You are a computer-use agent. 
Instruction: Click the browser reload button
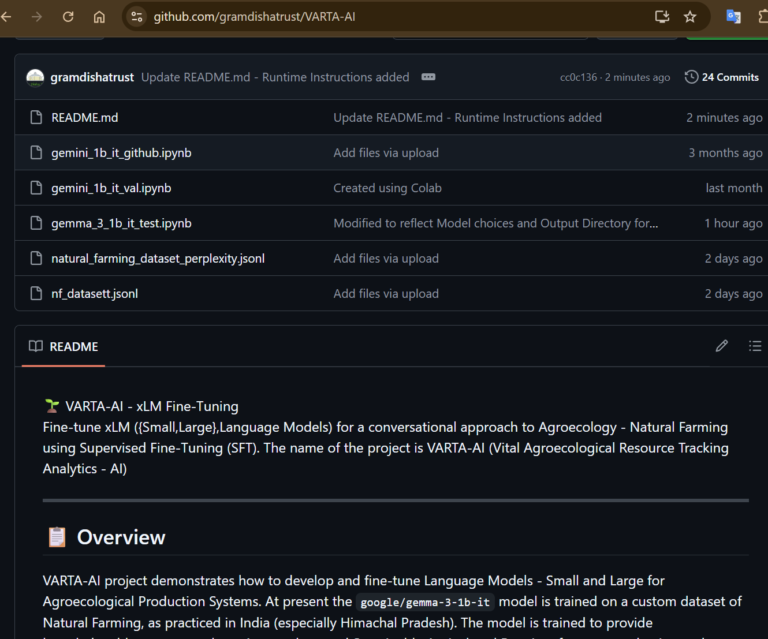[68, 17]
